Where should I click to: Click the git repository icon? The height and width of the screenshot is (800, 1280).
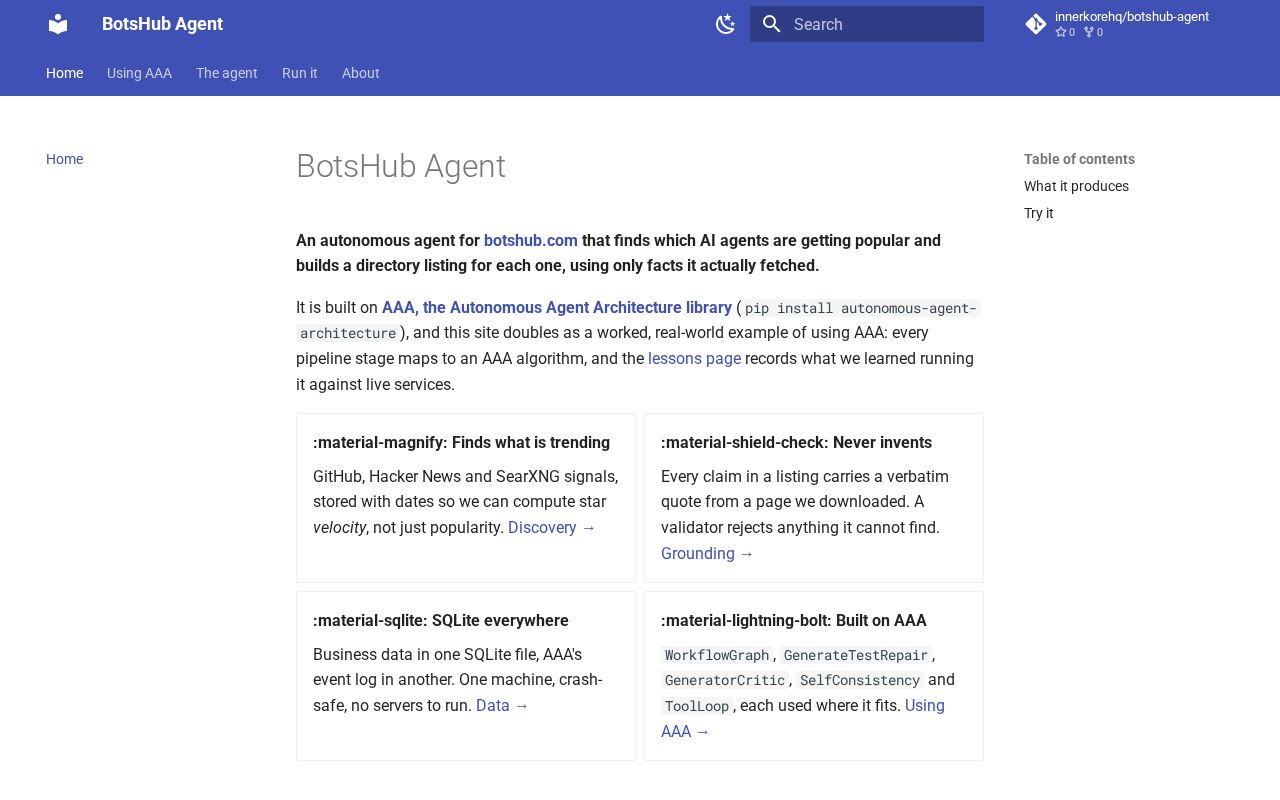point(1036,24)
